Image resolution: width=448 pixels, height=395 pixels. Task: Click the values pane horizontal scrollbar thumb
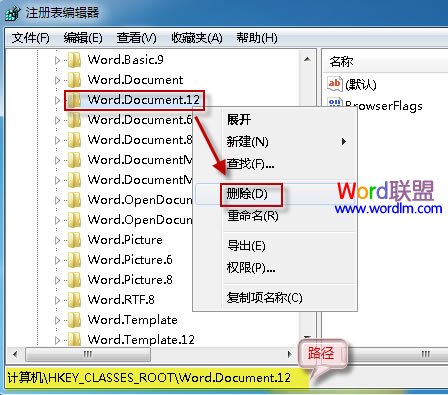397,354
